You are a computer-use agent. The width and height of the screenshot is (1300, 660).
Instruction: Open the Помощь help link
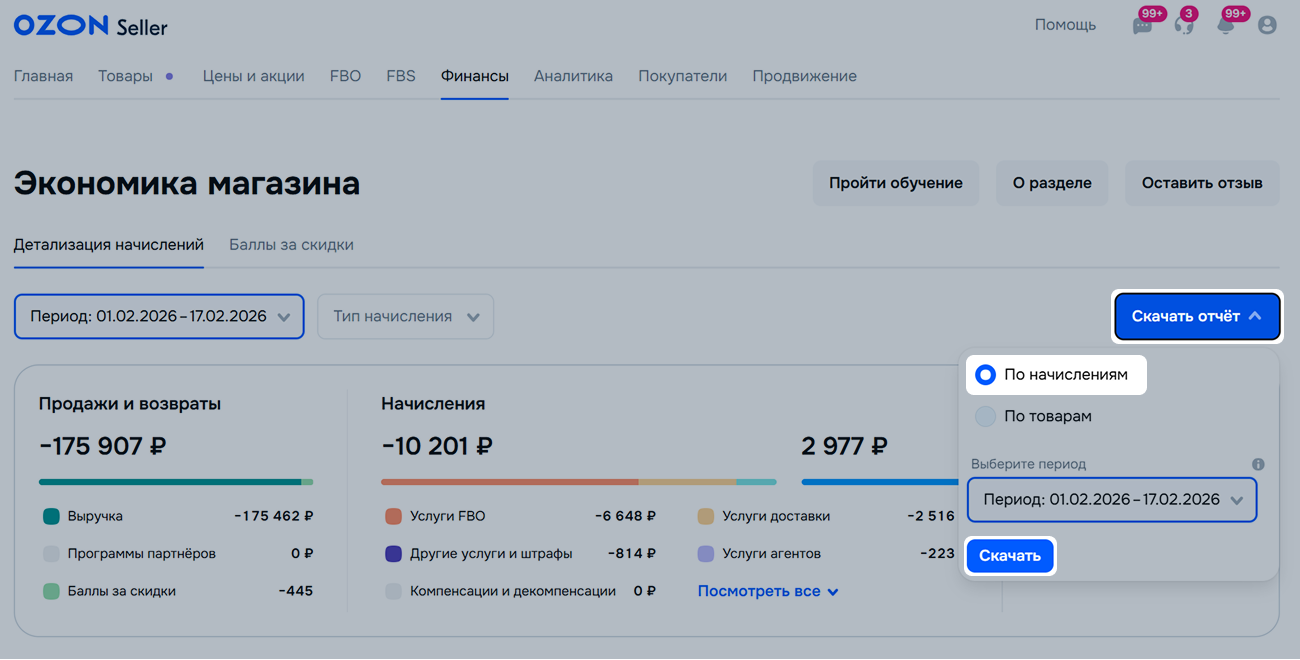point(1065,25)
